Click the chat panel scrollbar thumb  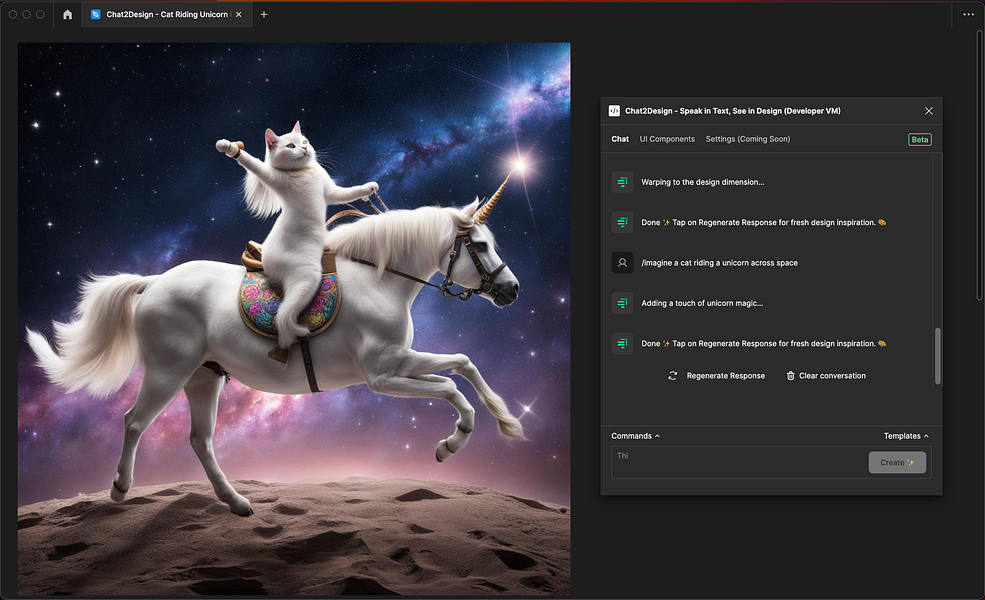(x=937, y=356)
